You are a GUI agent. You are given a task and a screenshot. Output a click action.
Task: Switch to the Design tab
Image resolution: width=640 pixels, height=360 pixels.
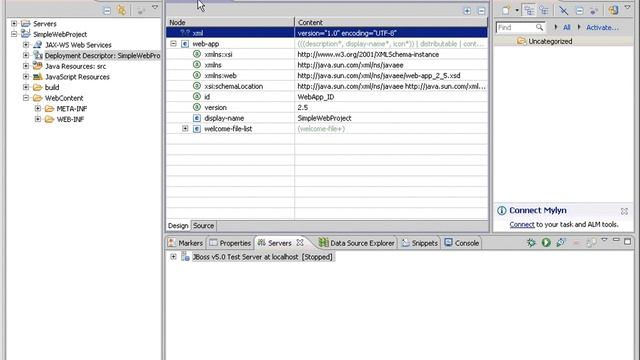coord(178,226)
